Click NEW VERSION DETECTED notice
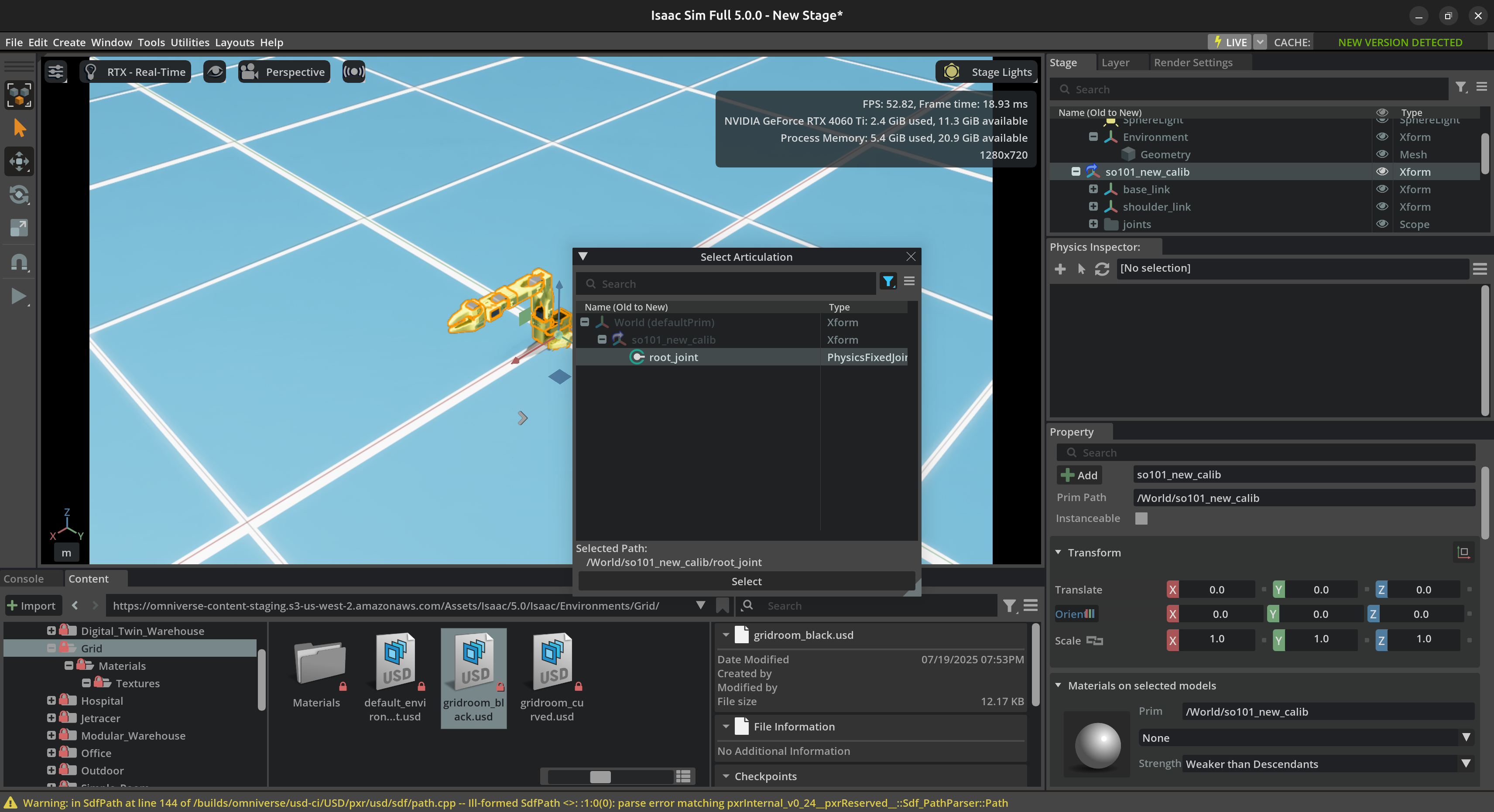 (1400, 42)
